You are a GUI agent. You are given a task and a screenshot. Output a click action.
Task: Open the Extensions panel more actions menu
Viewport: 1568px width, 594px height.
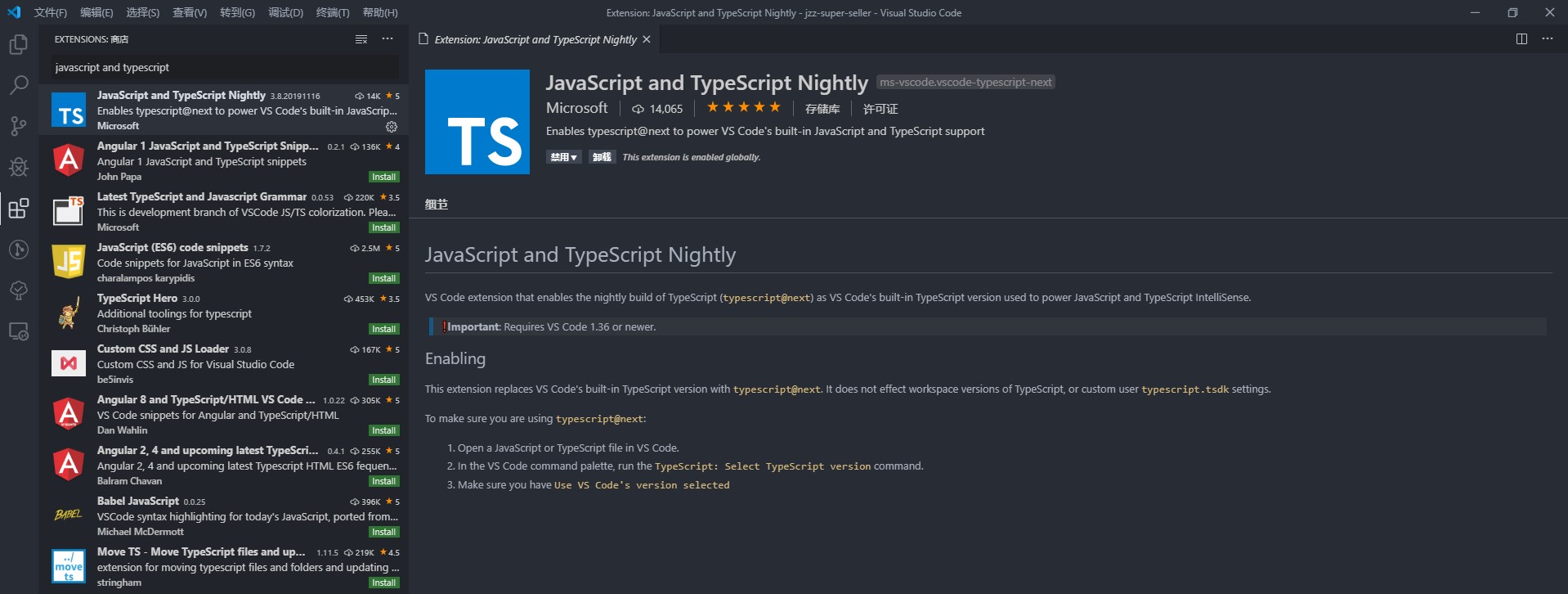point(388,39)
